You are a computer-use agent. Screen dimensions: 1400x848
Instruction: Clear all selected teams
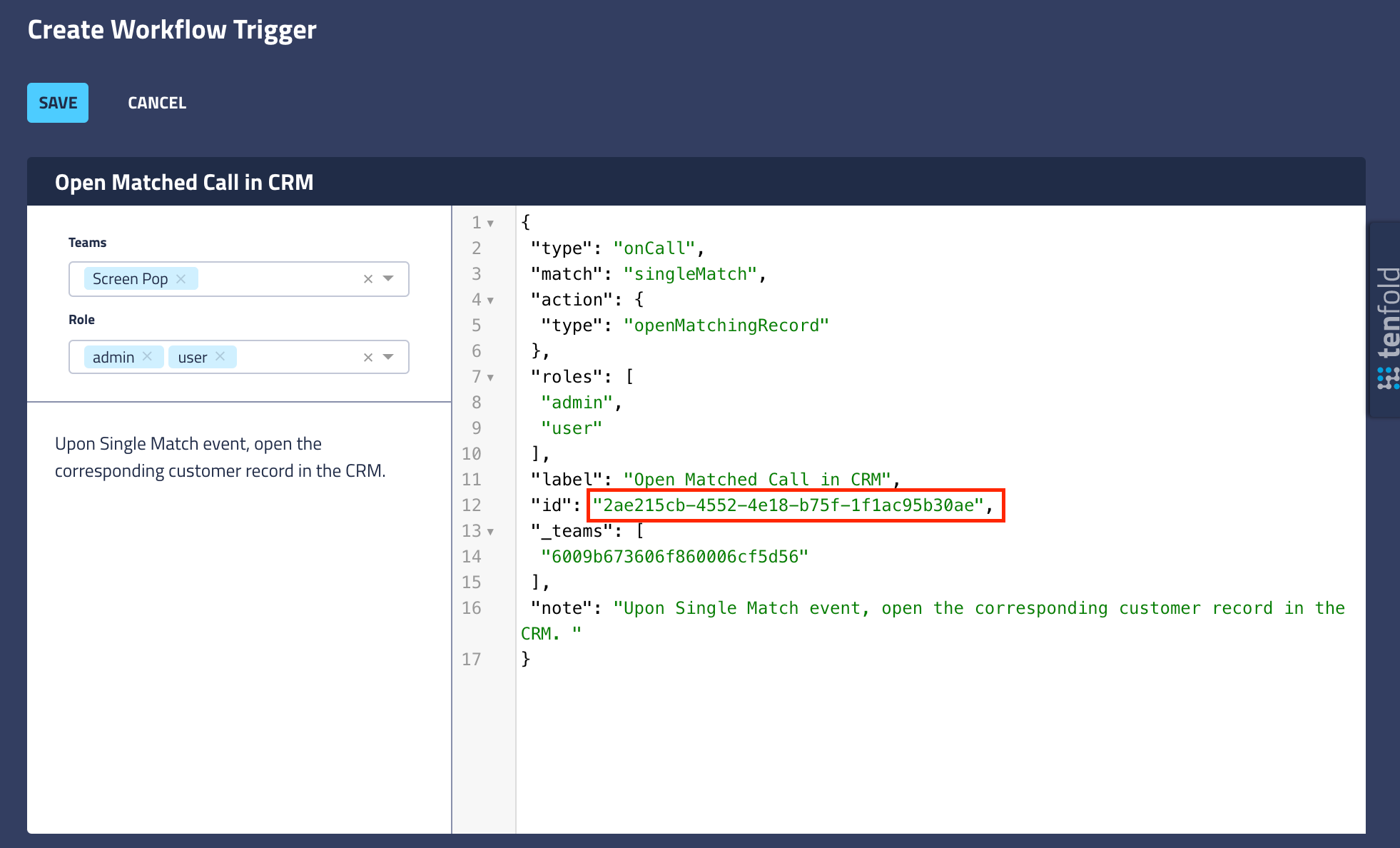point(368,279)
